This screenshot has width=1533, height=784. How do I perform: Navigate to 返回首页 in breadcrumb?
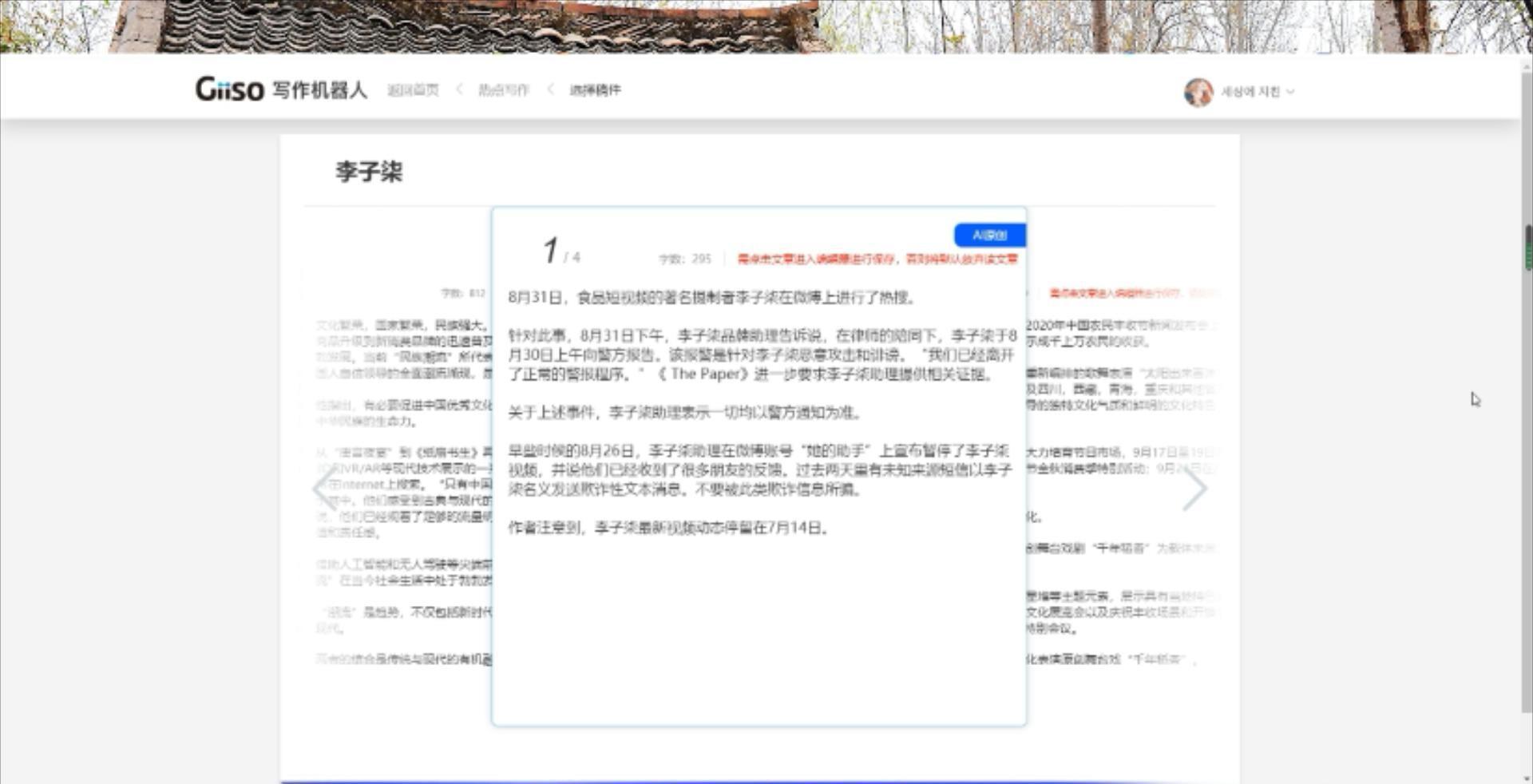click(413, 90)
